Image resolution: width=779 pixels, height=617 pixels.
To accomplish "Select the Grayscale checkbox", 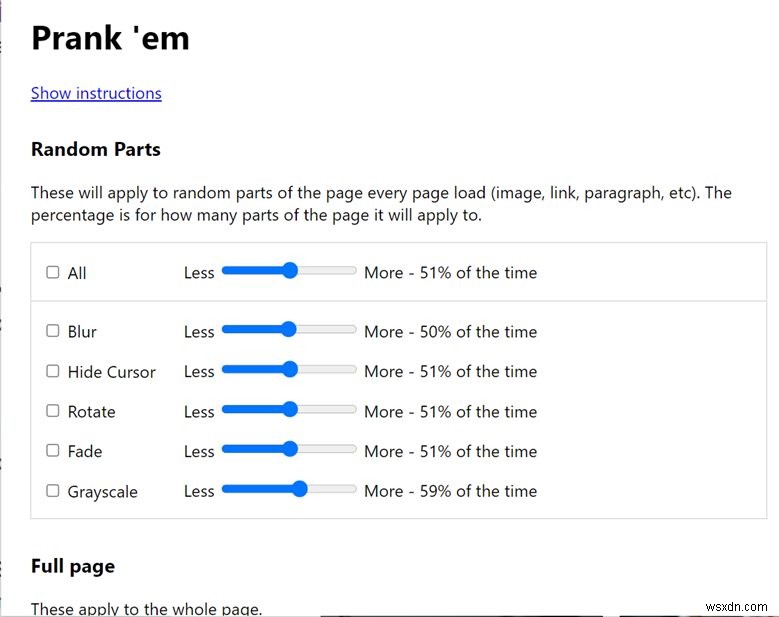I will [53, 491].
